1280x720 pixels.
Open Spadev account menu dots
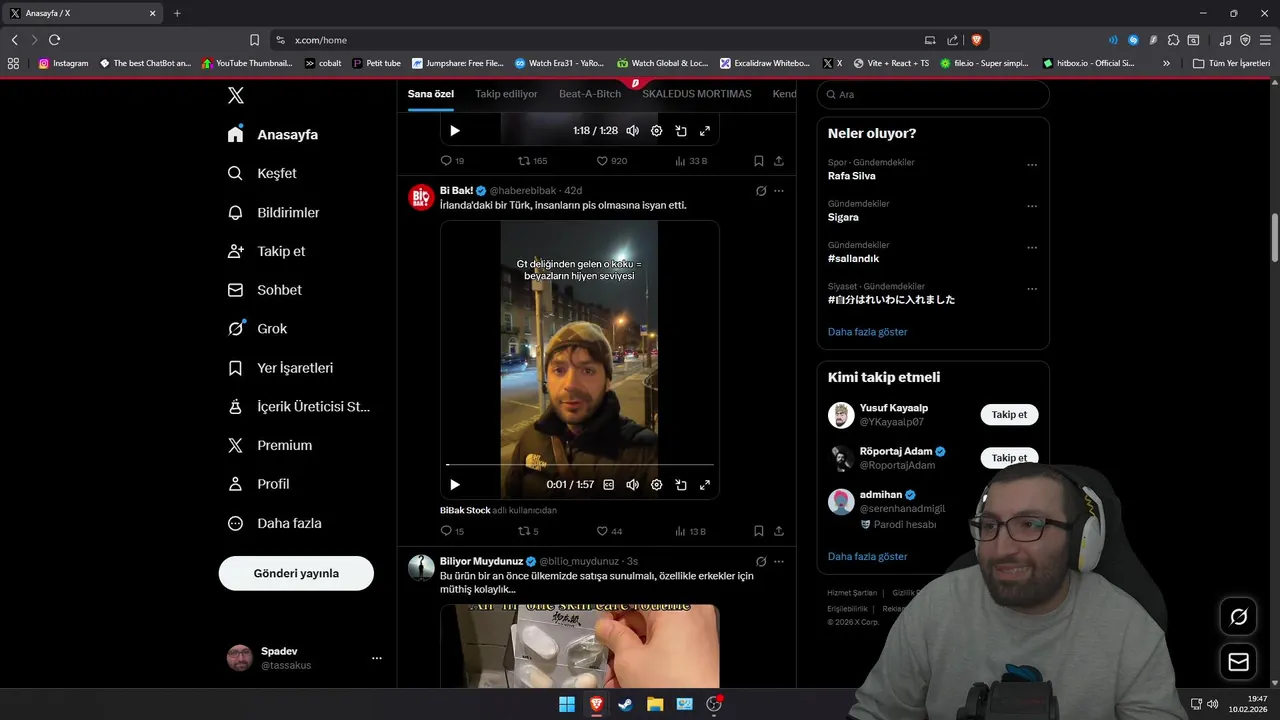[377, 658]
